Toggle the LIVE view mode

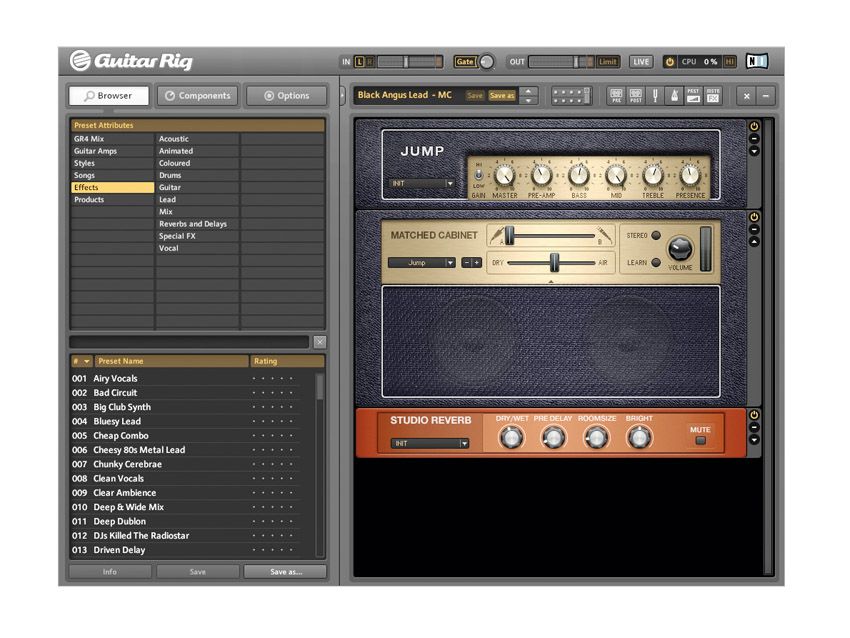pos(640,61)
